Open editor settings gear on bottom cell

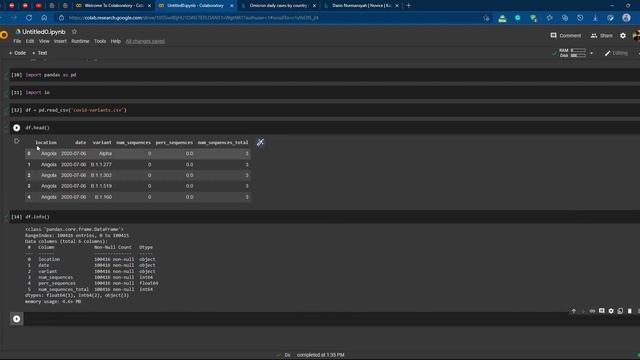pos(611,311)
